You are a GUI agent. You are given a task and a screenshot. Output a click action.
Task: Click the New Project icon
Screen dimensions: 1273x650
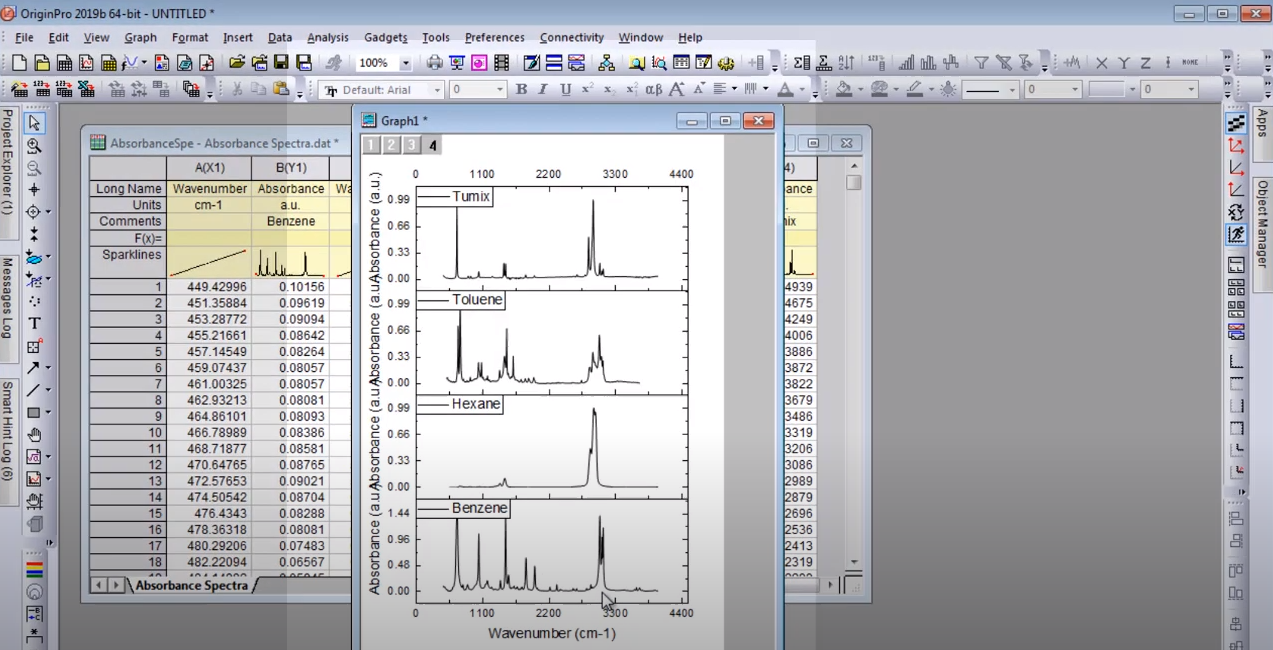click(x=19, y=63)
